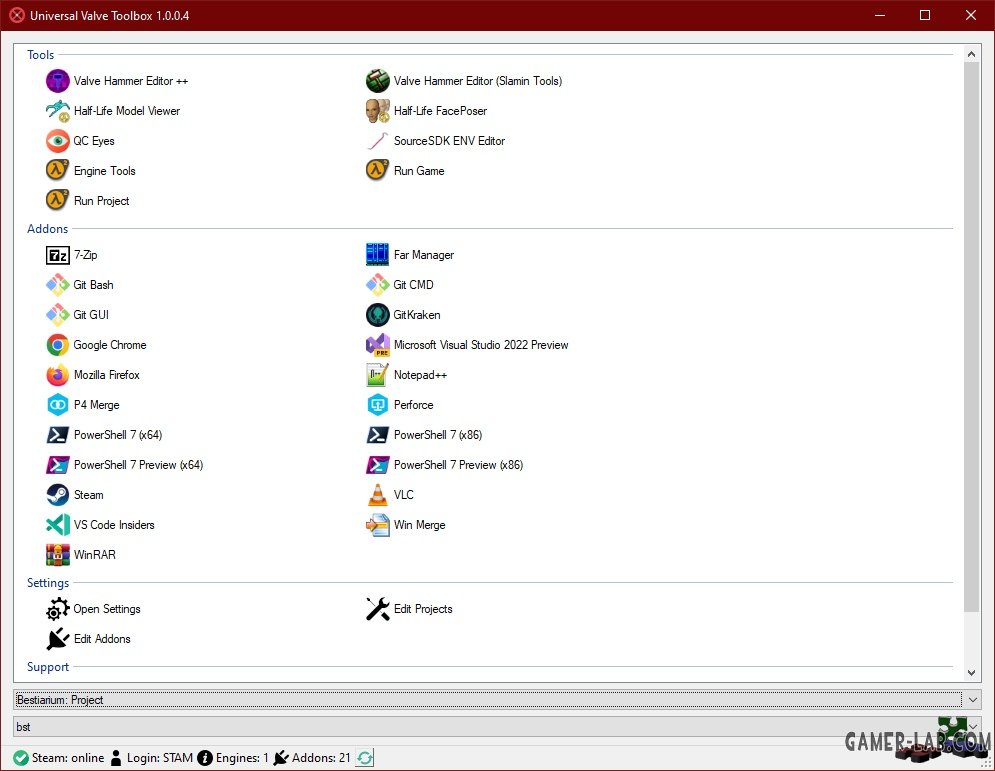Click the Open Settings gear icon

coord(57,609)
